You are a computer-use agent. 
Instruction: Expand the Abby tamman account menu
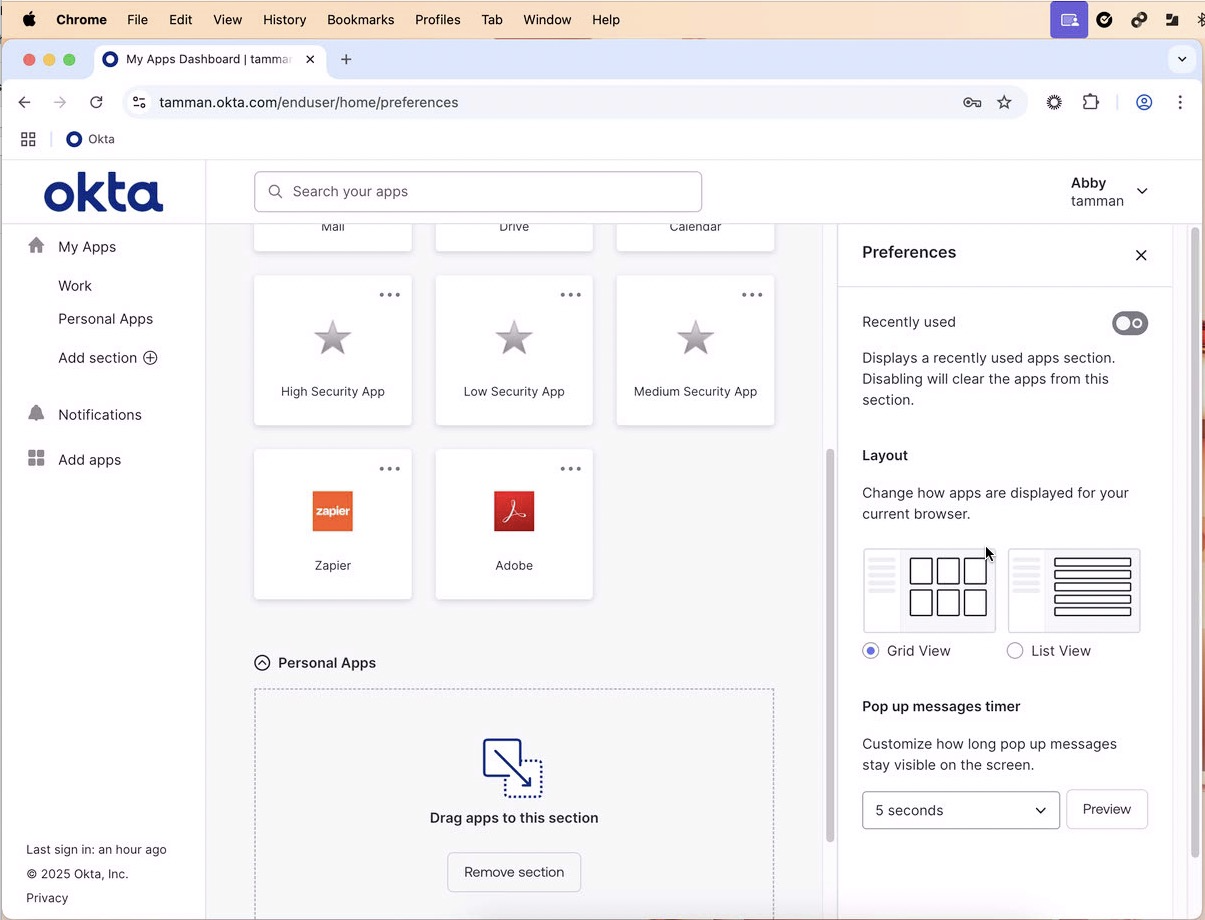(x=1109, y=192)
